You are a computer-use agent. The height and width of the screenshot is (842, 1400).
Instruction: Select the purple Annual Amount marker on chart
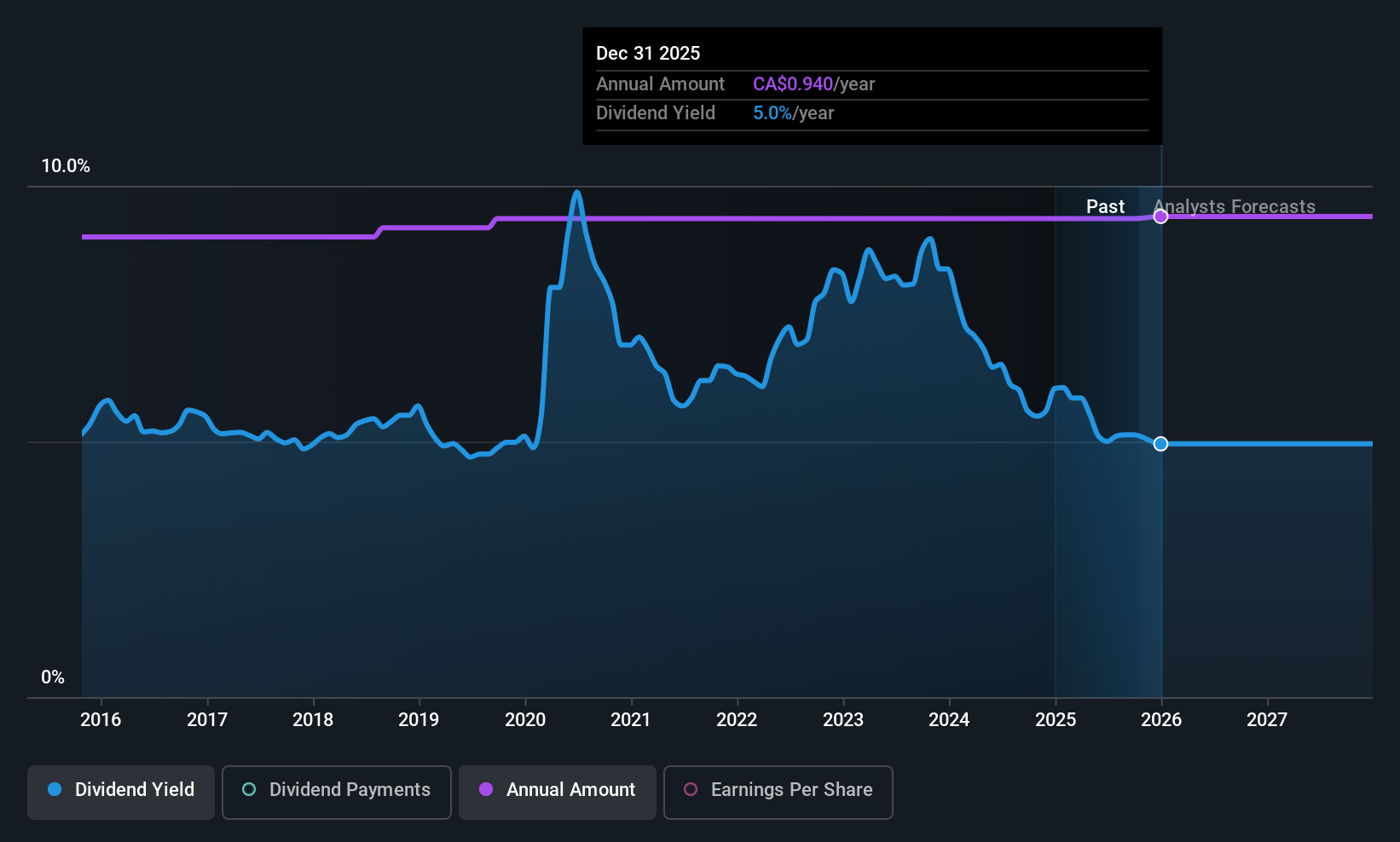pyautogui.click(x=1160, y=216)
